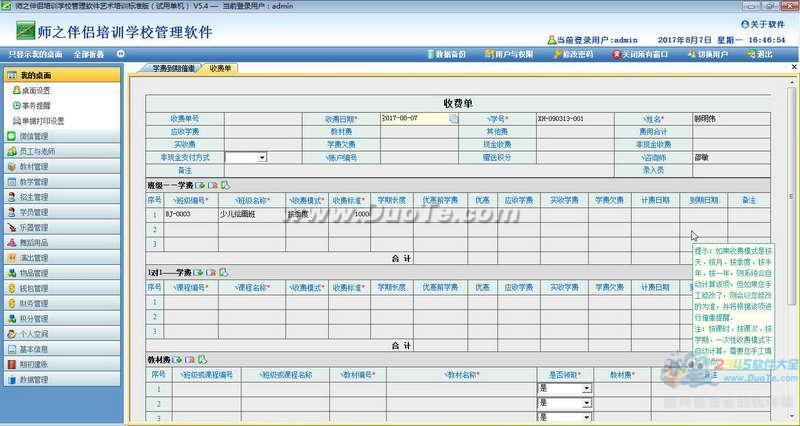
Task: Click the vertical scrollbar of the 收费单 form
Action: [792, 196]
